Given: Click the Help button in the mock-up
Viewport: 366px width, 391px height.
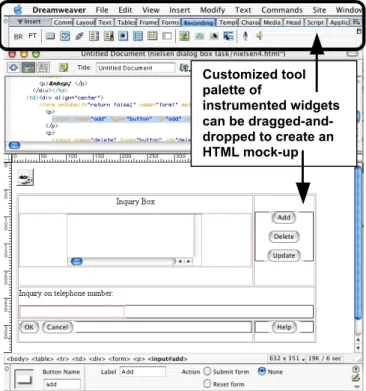Looking at the screenshot, I should tap(284, 327).
